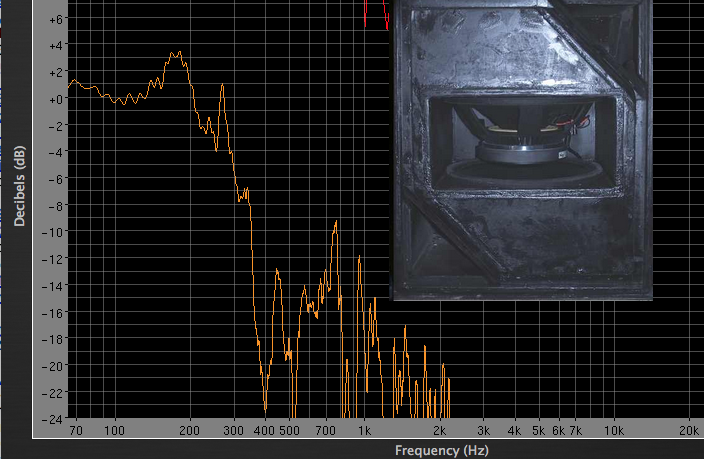704x459 pixels.
Task: Click the "200" frequency axis label
Action: (189, 431)
